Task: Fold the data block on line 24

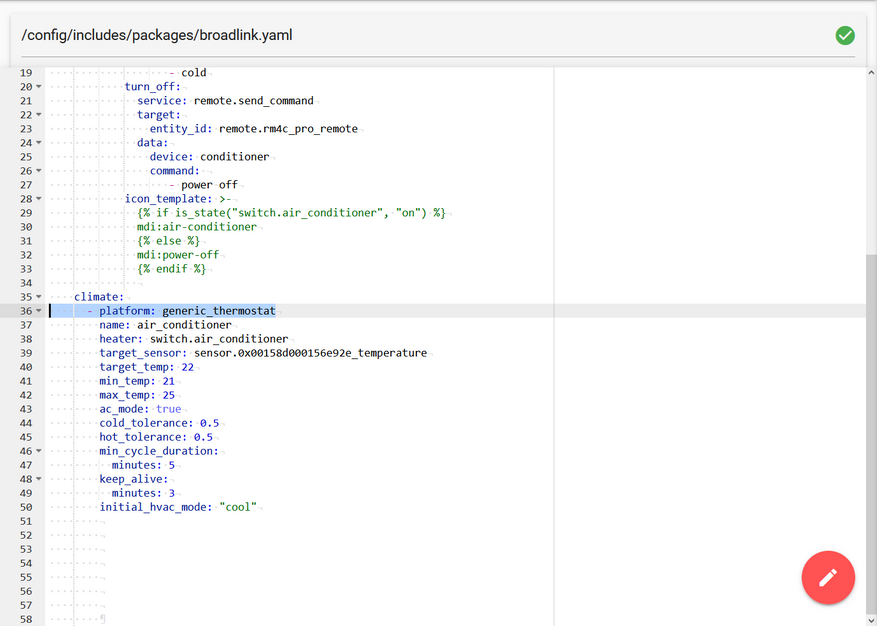Action: (39, 143)
